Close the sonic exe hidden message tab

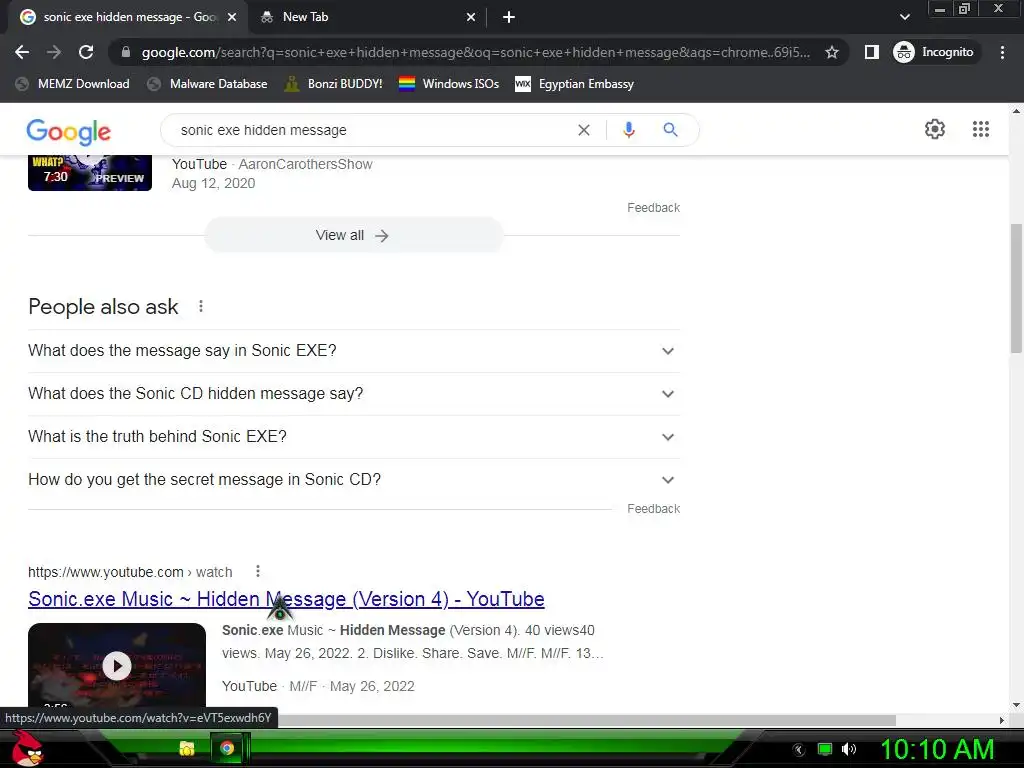(232, 17)
